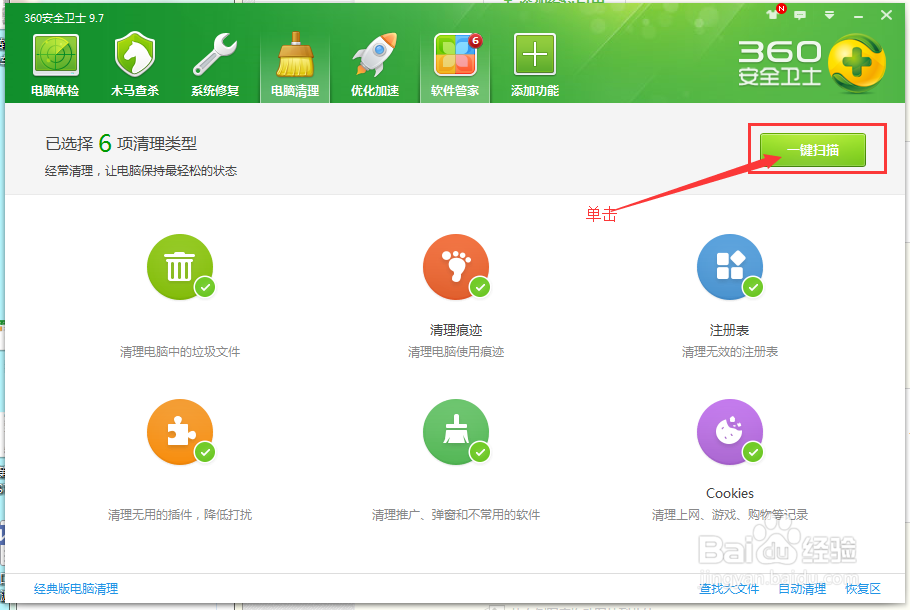
Task: Uncheck the Cookies checkmark badge
Action: point(753,452)
